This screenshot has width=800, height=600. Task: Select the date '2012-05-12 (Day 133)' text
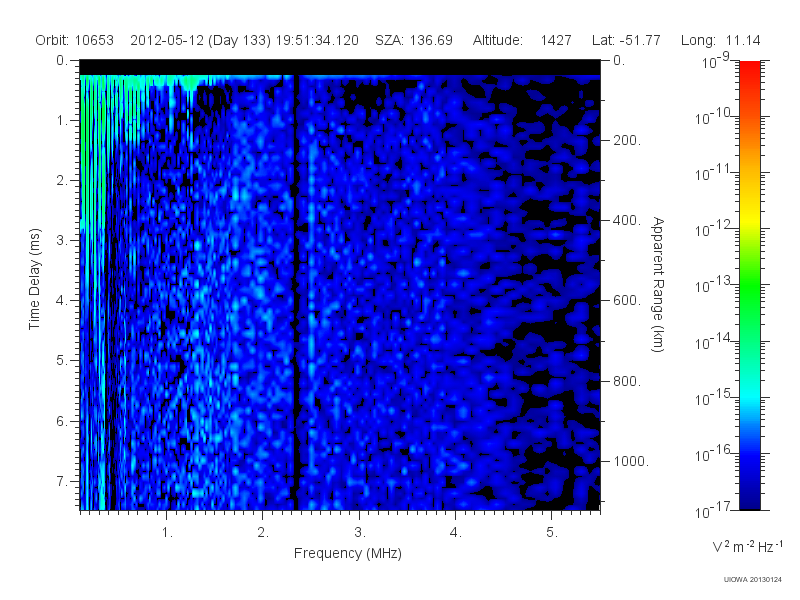(x=201, y=40)
